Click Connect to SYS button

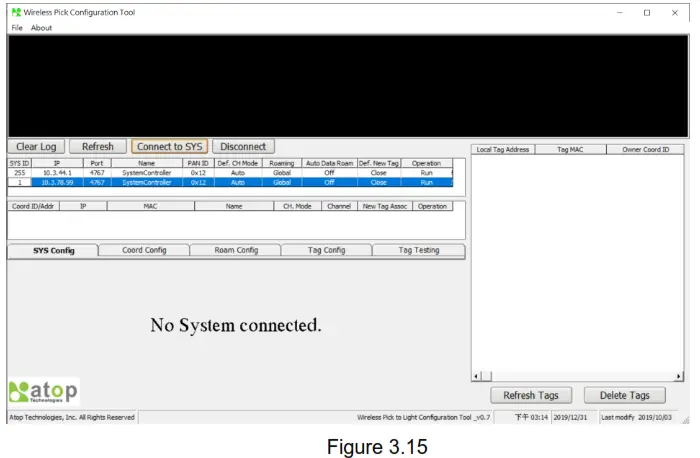pos(170,146)
